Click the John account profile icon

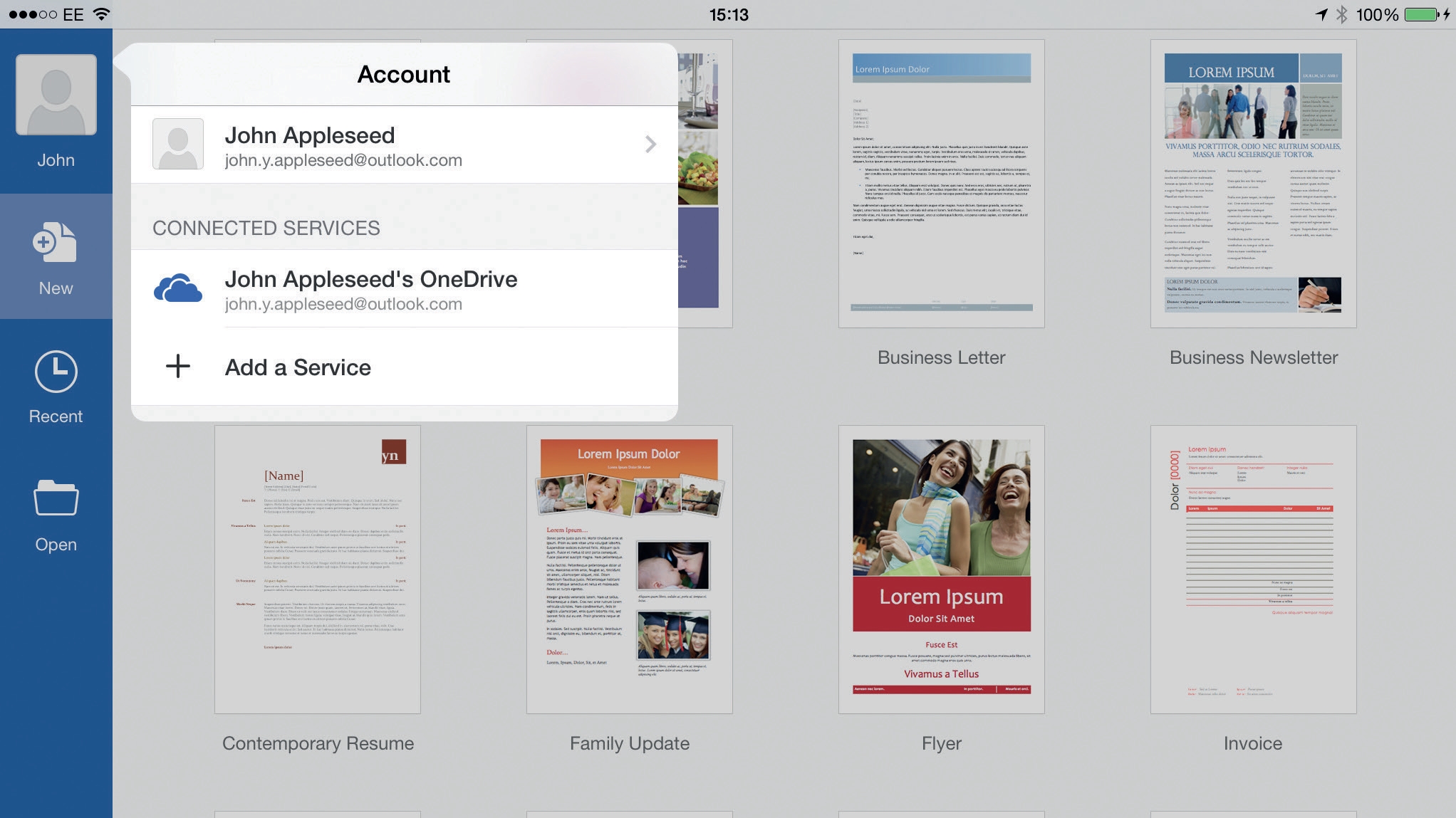click(x=56, y=95)
